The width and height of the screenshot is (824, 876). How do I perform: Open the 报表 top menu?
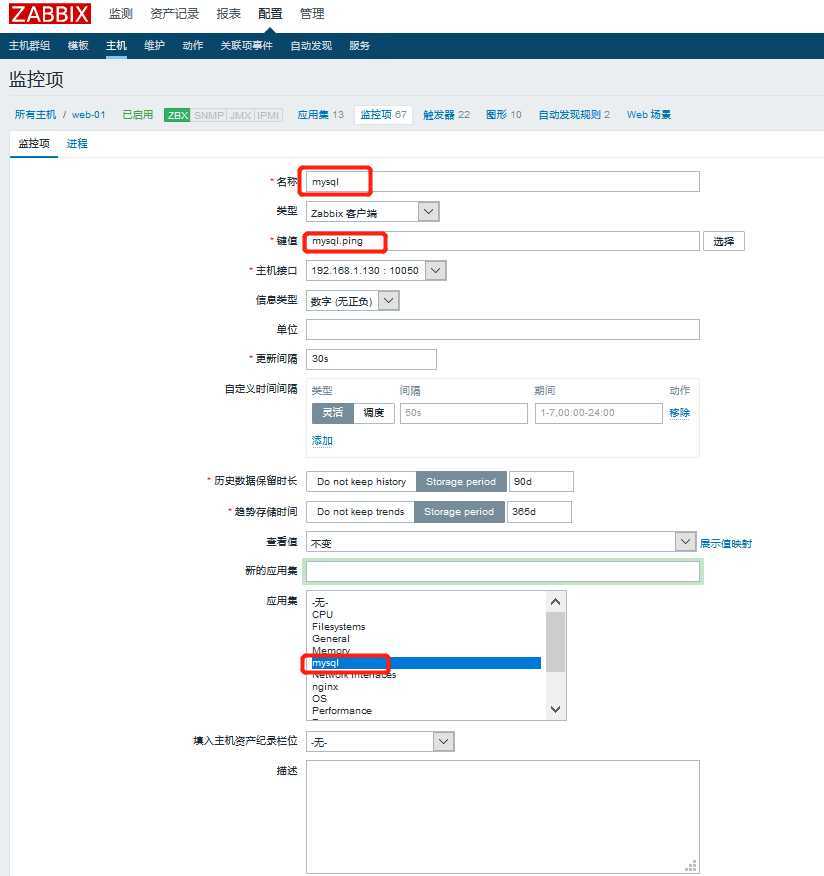coord(228,13)
